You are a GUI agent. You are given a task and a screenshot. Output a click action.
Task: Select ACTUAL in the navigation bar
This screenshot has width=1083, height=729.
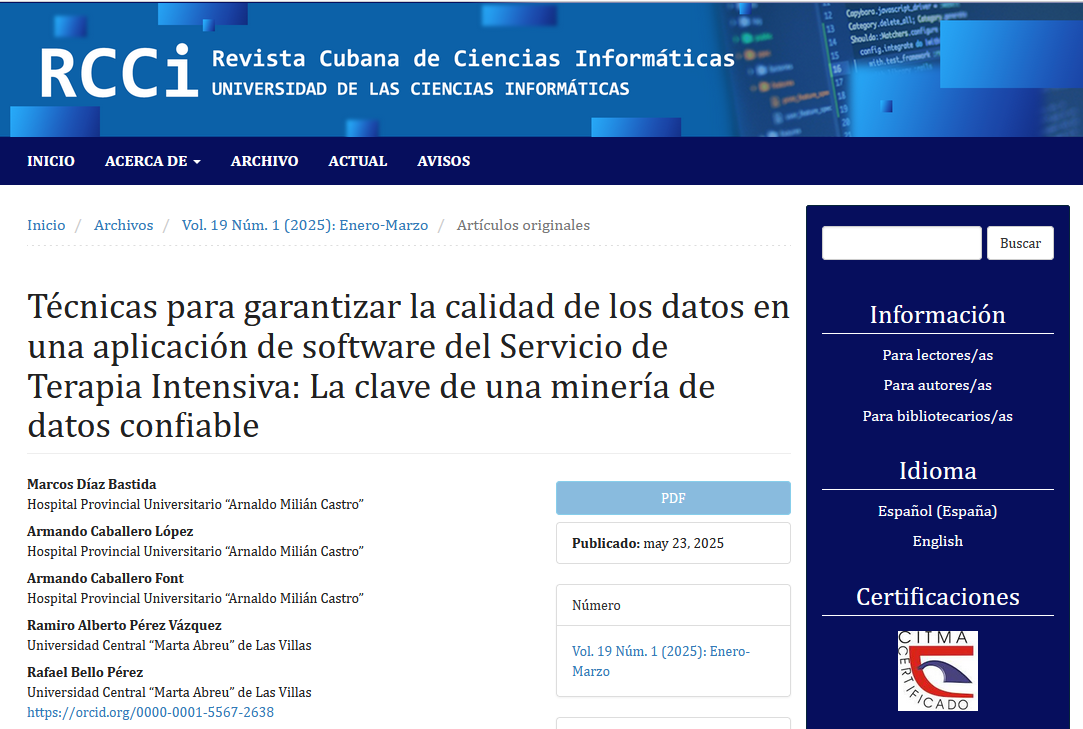tap(357, 161)
